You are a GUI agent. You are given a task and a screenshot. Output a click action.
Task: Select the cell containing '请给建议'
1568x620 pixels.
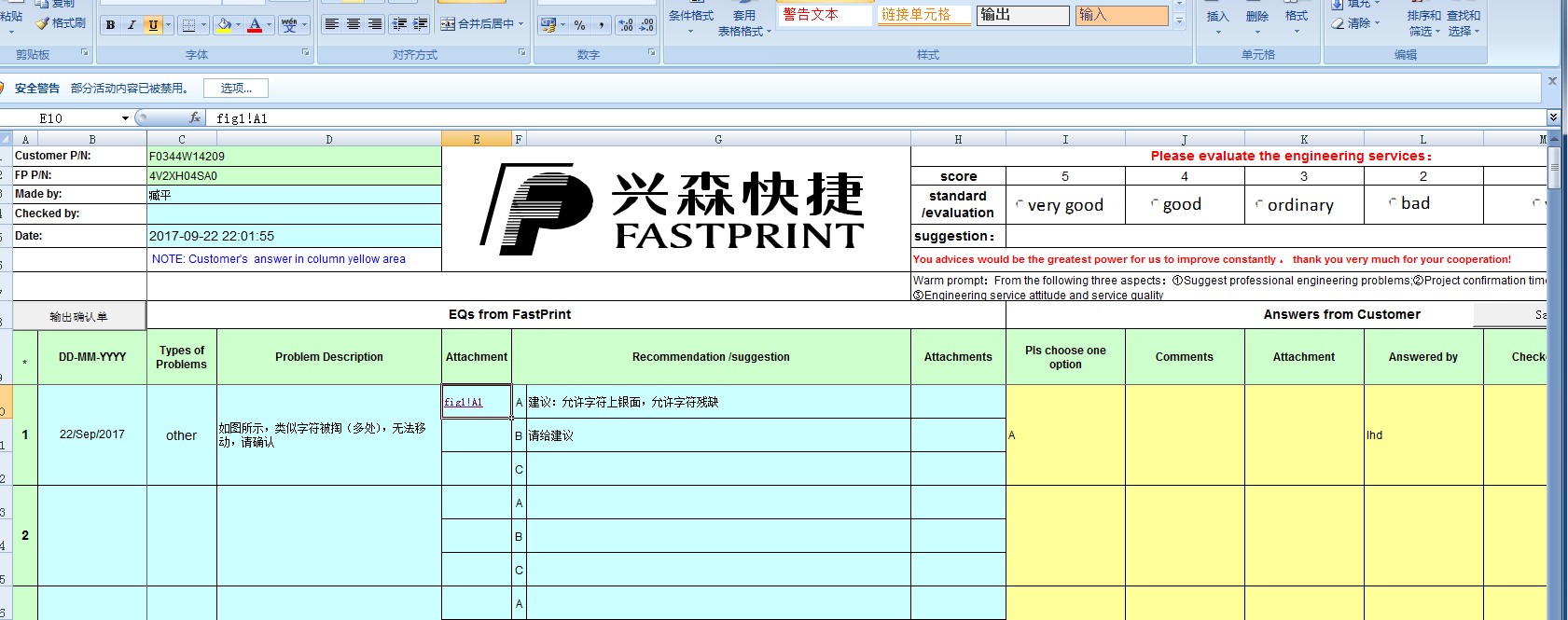coord(718,435)
